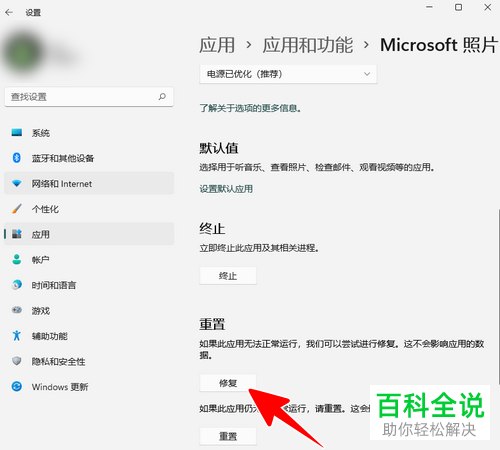This screenshot has height=450, width=500.
Task: Click the 查找设置 search field
Action: pyautogui.click(x=89, y=97)
